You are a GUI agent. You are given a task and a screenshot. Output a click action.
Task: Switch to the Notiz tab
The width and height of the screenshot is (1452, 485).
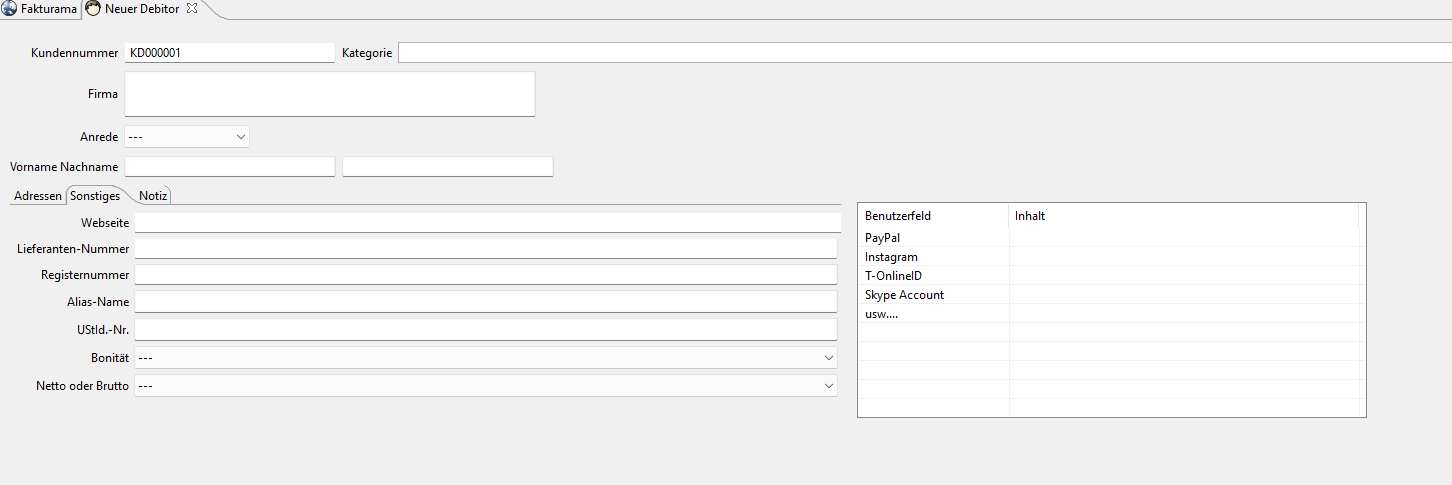tap(153, 196)
